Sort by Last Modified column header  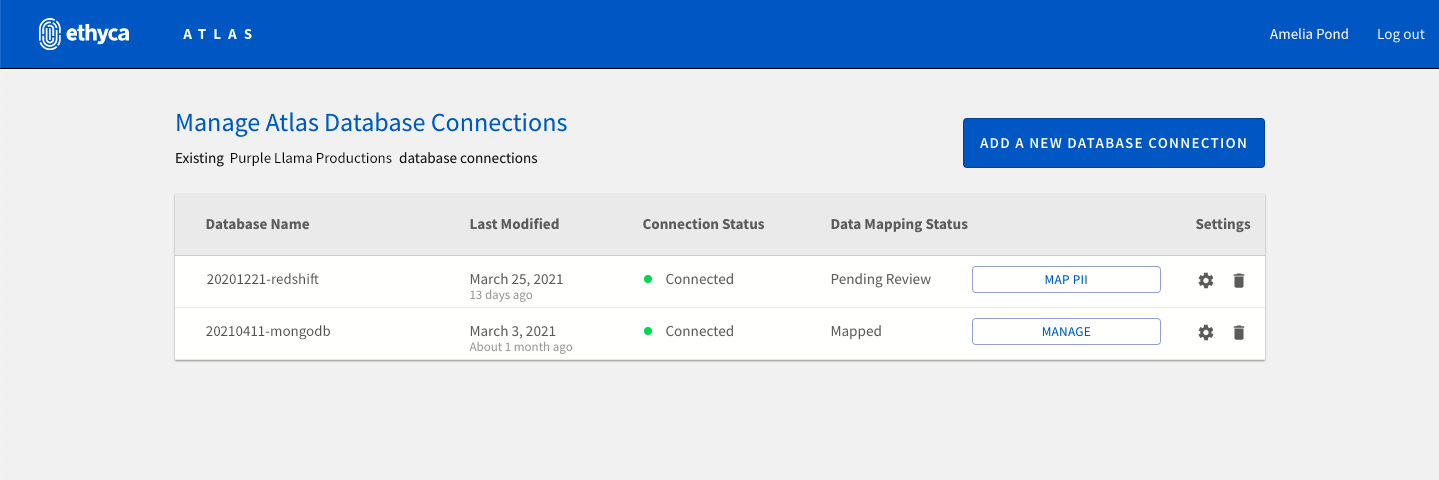(x=514, y=224)
